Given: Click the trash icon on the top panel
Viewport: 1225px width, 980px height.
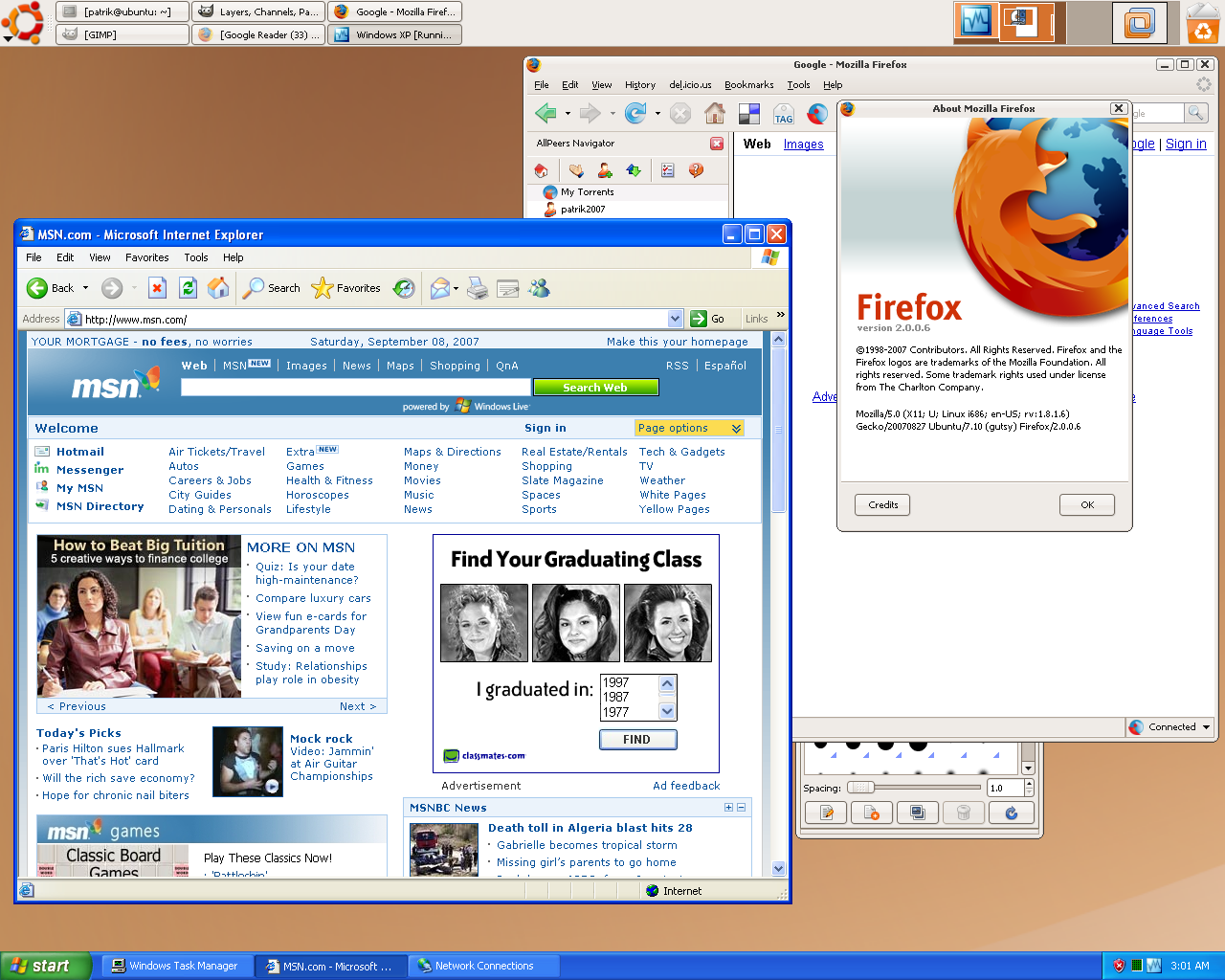Looking at the screenshot, I should pyautogui.click(x=1203, y=23).
